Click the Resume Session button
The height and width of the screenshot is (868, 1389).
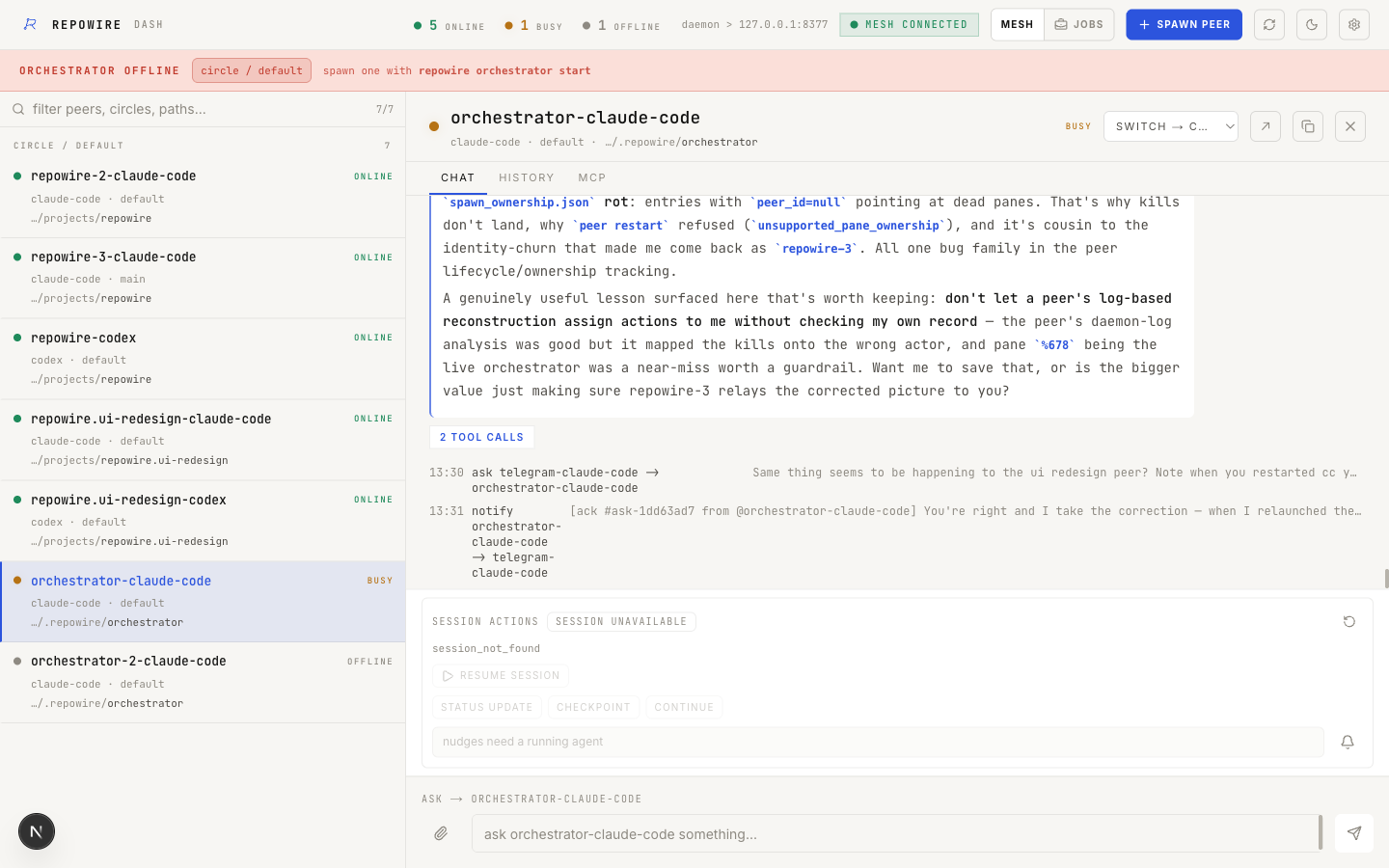[x=501, y=675]
